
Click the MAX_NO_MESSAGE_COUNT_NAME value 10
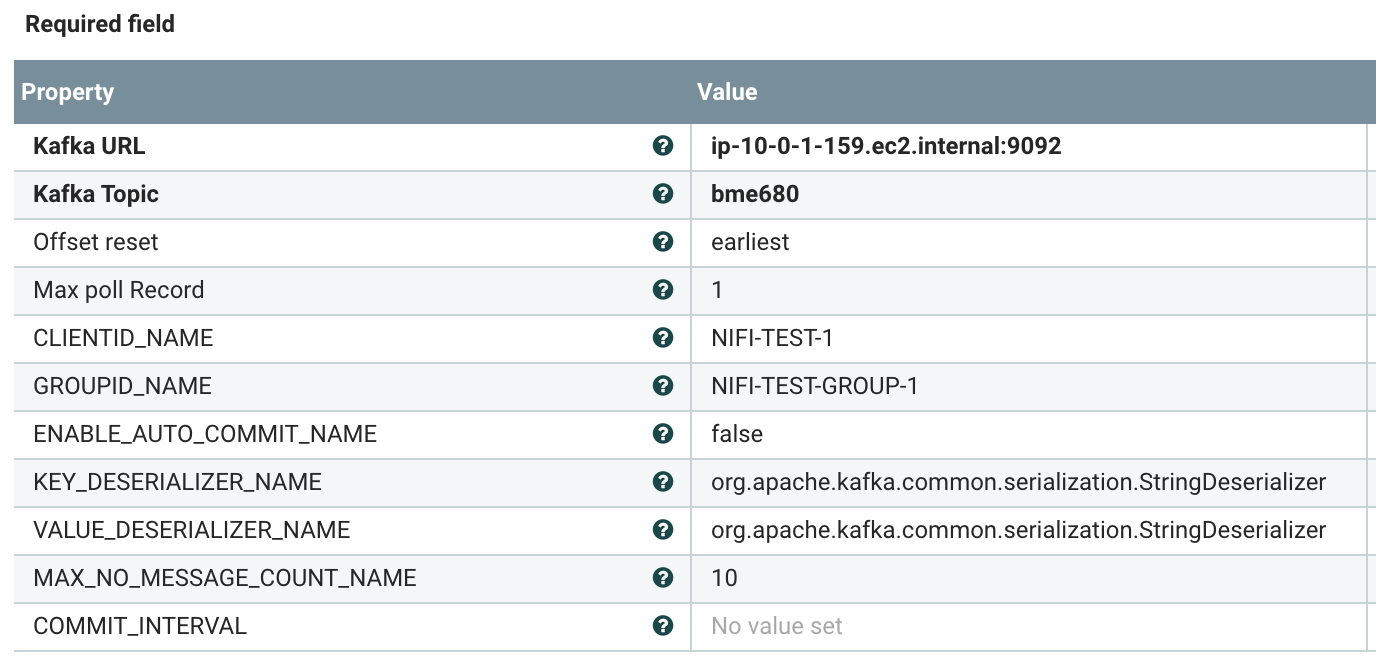[724, 578]
